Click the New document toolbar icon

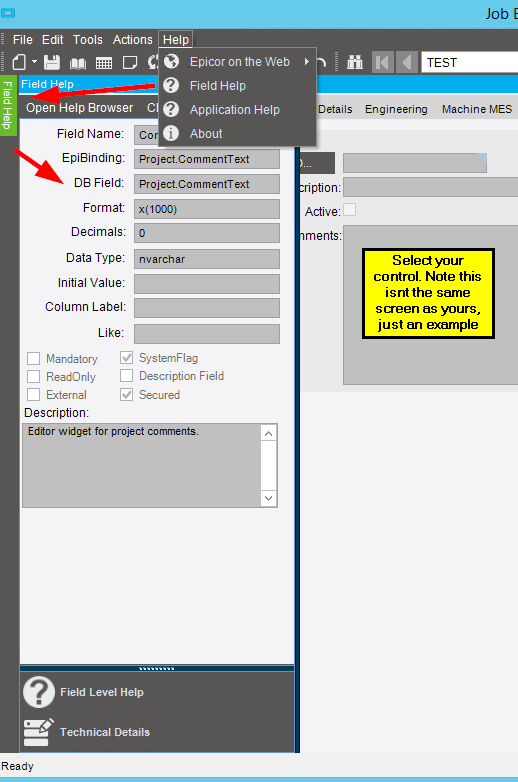(x=19, y=62)
